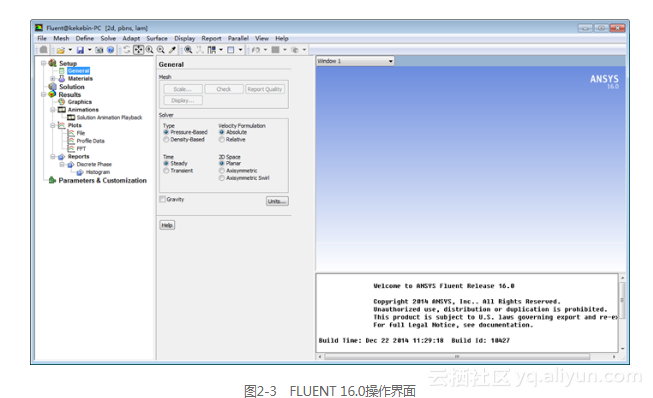The width and height of the screenshot is (653, 398).
Task: Collapse the Plots tree node
Action: pos(52,125)
